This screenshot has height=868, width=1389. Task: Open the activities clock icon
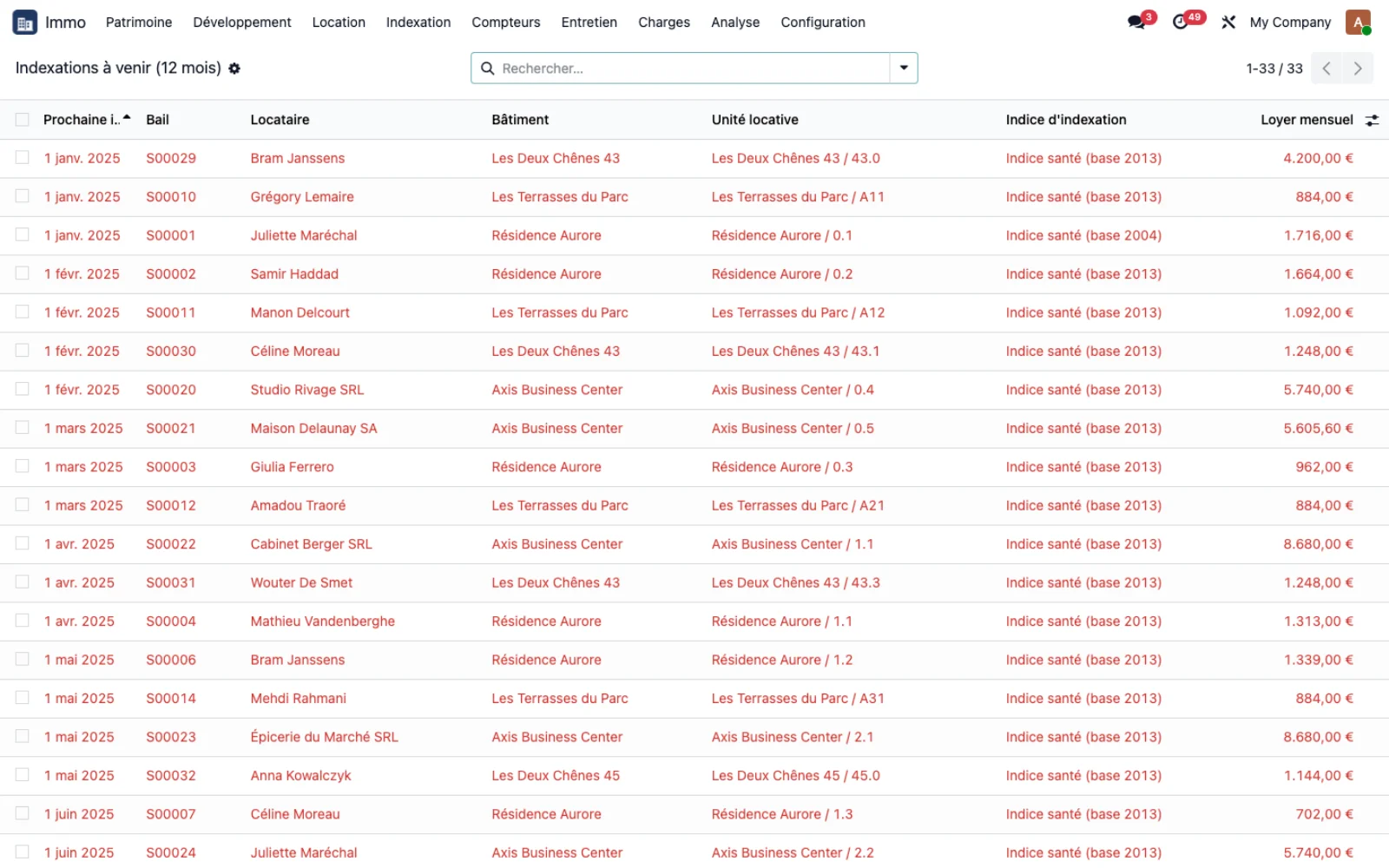[x=1180, y=23]
